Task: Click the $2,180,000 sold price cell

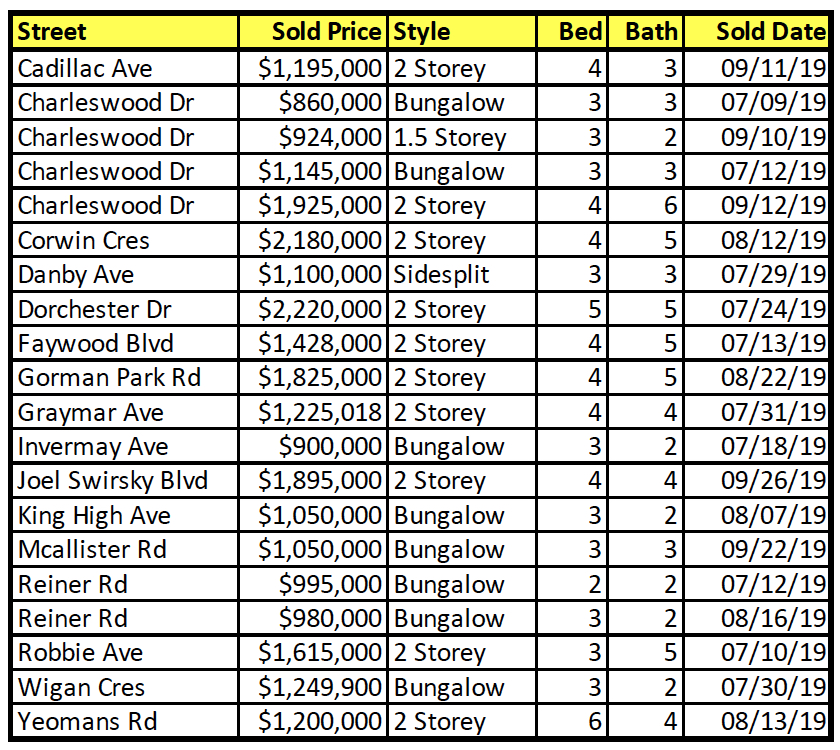Action: pos(313,240)
